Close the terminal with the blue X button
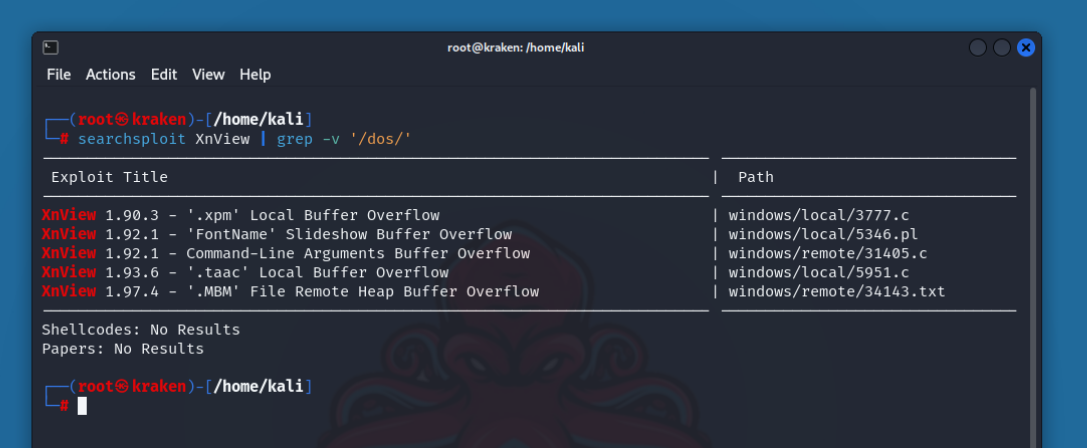Viewport: 1087px width, 448px height. [1025, 47]
